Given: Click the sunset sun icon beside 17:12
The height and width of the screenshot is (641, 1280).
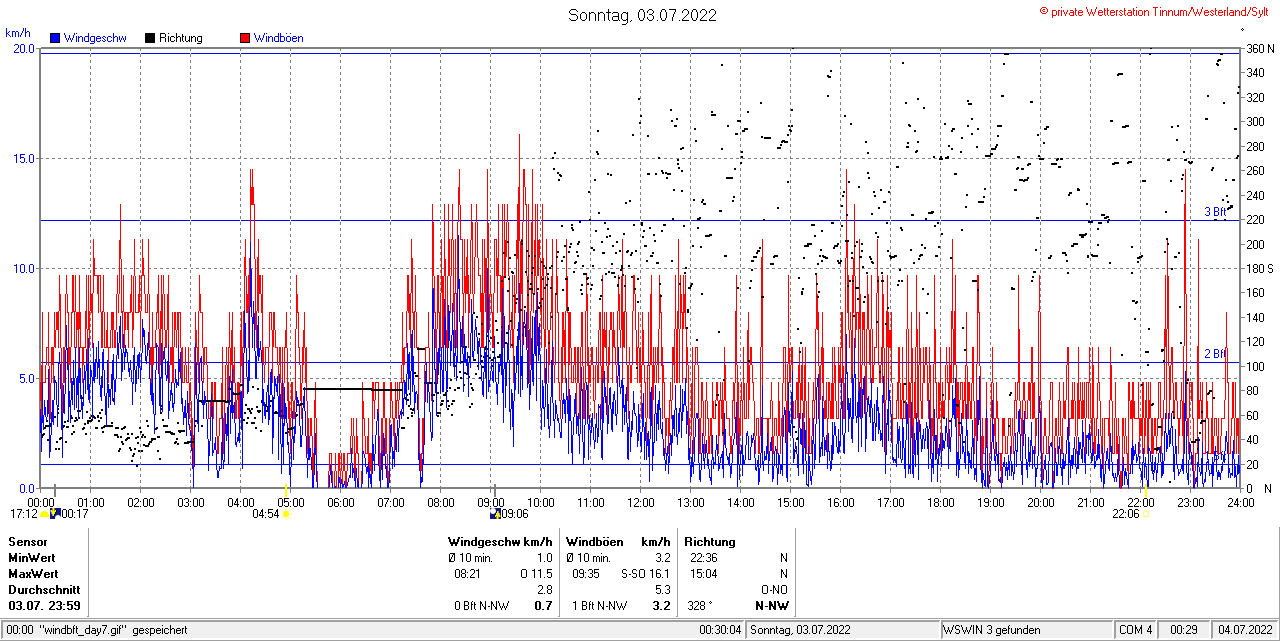Looking at the screenshot, I should 44,514.
